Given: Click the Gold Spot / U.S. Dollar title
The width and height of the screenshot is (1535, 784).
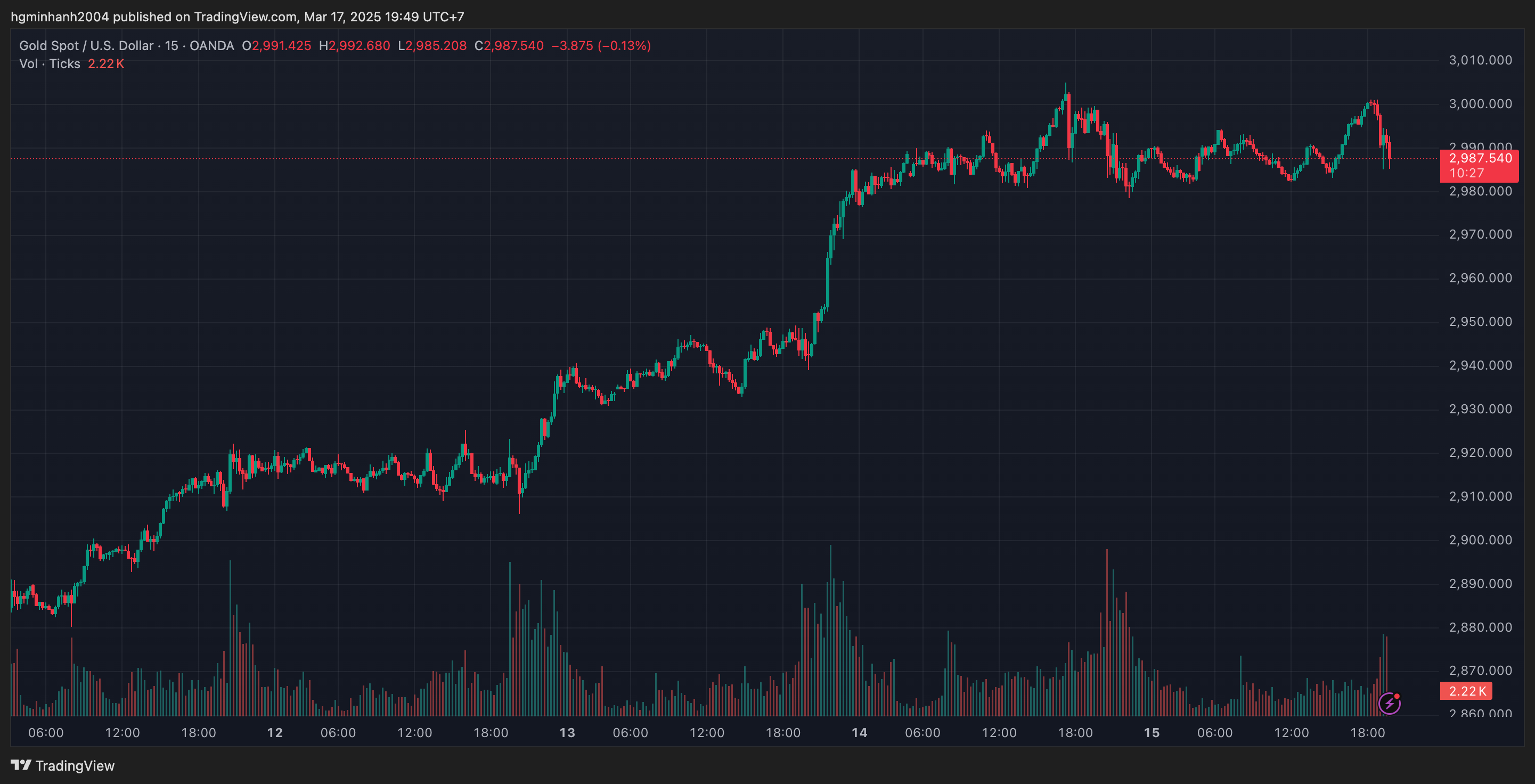Looking at the screenshot, I should pos(86,46).
